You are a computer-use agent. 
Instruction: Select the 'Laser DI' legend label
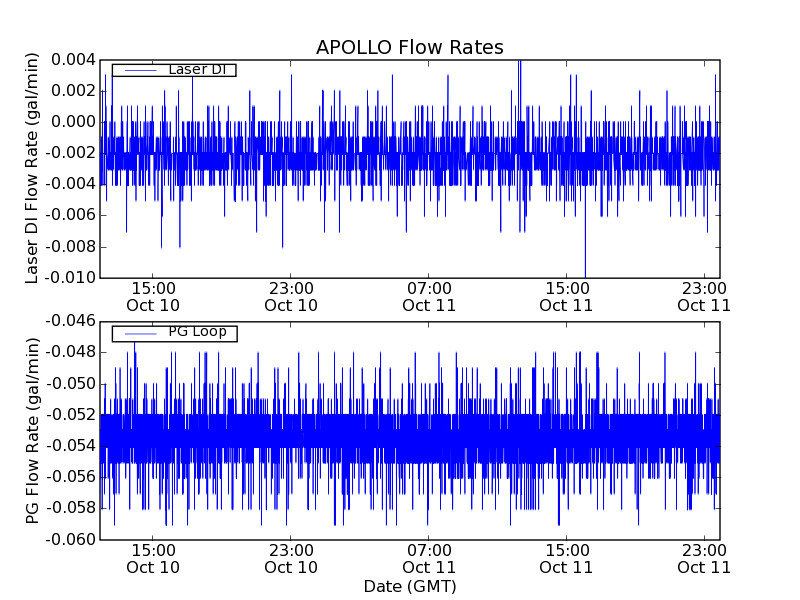tap(197, 70)
